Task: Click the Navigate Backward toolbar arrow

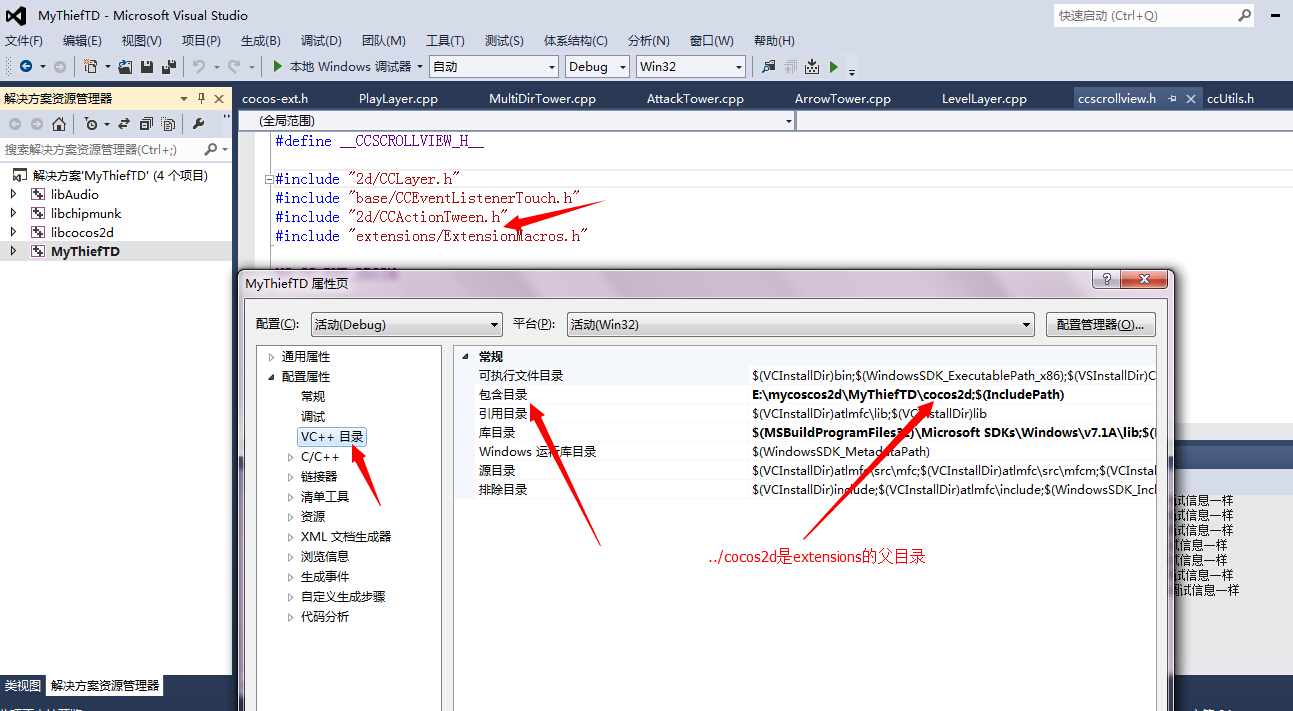Action: pos(25,66)
